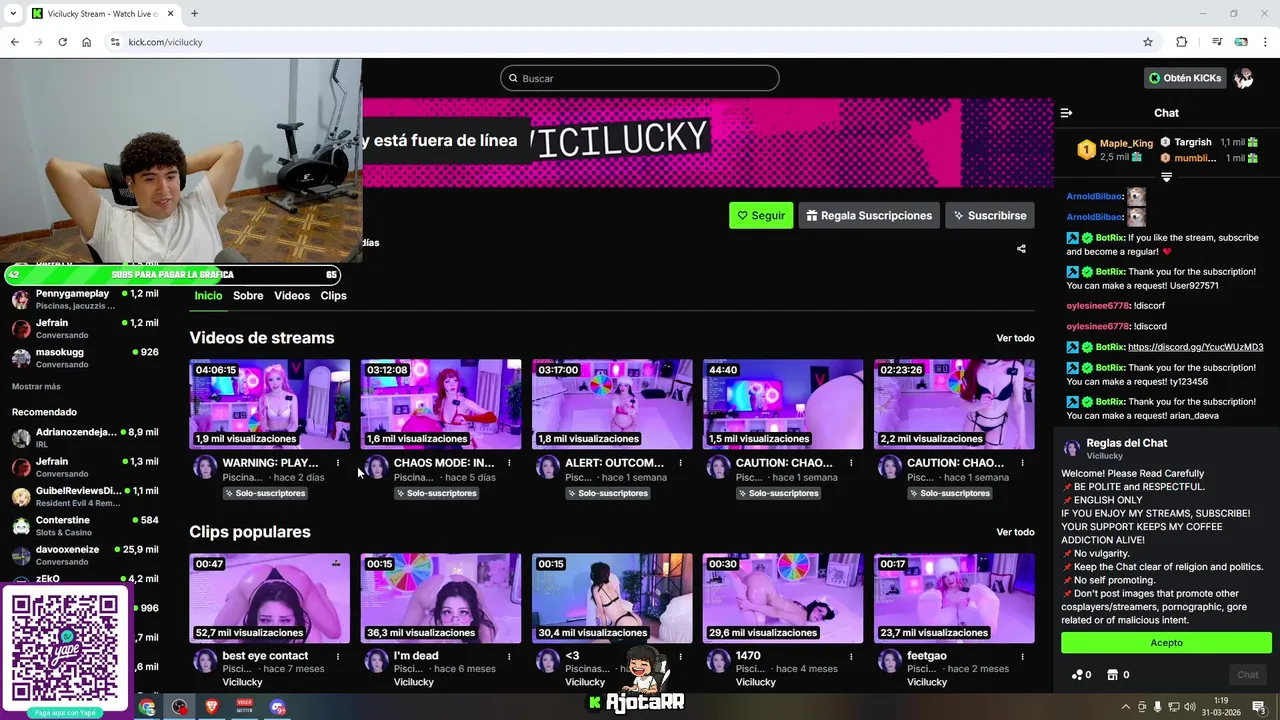Open options for ALERT: OUTCOM... video

coord(680,463)
